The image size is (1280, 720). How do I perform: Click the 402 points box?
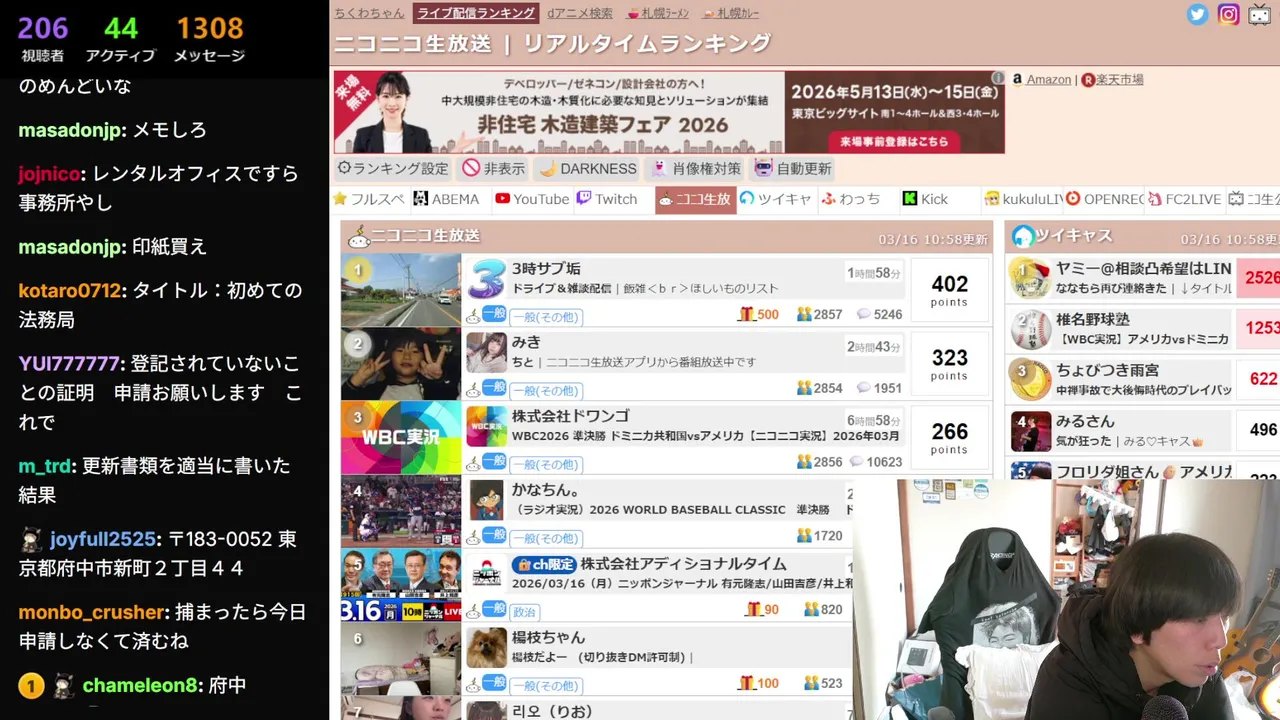click(949, 290)
